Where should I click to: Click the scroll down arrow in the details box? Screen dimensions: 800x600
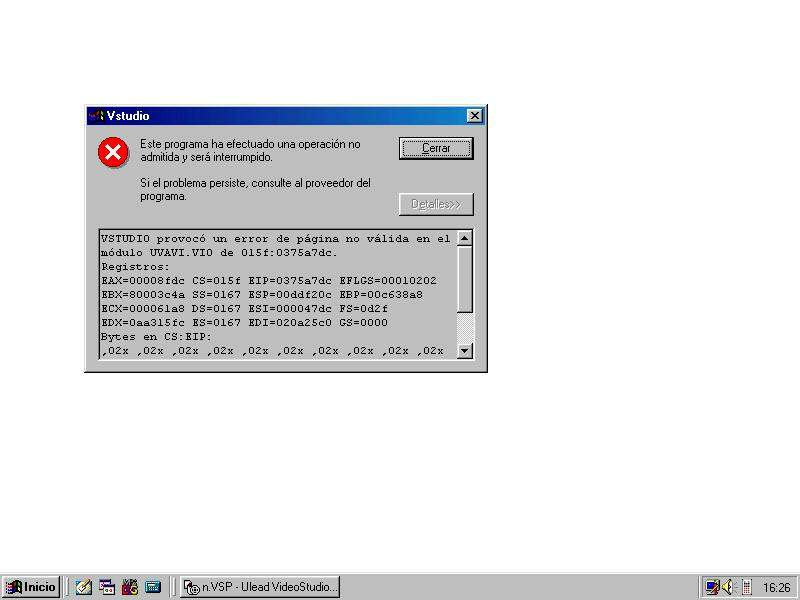pos(465,351)
